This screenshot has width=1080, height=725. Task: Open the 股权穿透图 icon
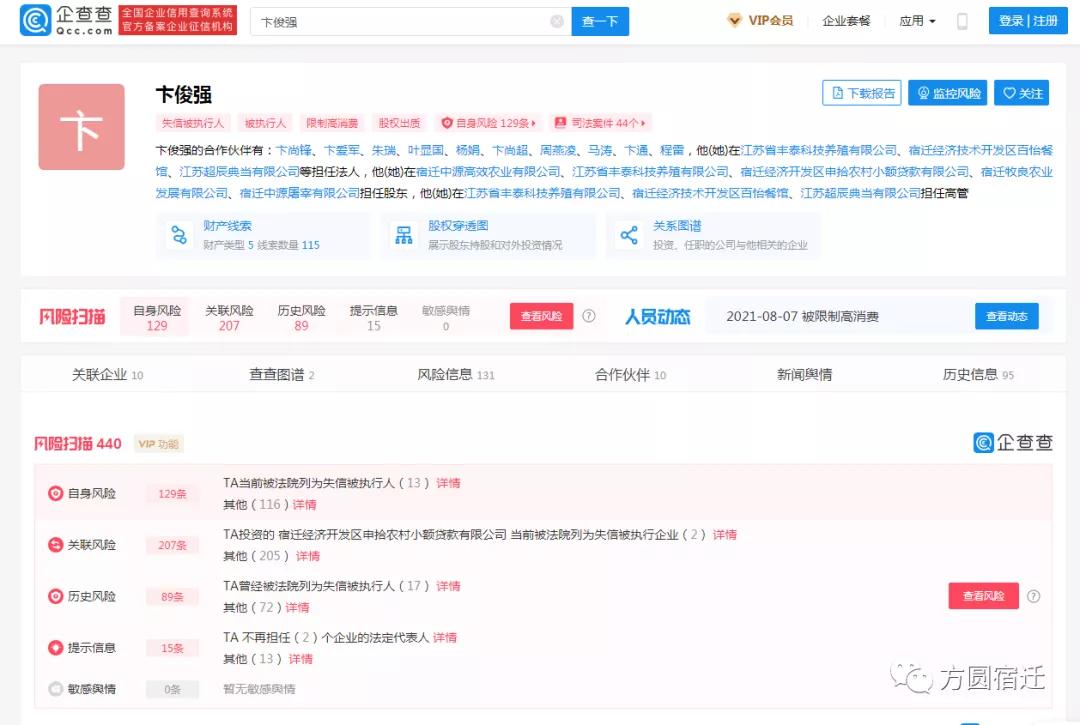click(404, 235)
